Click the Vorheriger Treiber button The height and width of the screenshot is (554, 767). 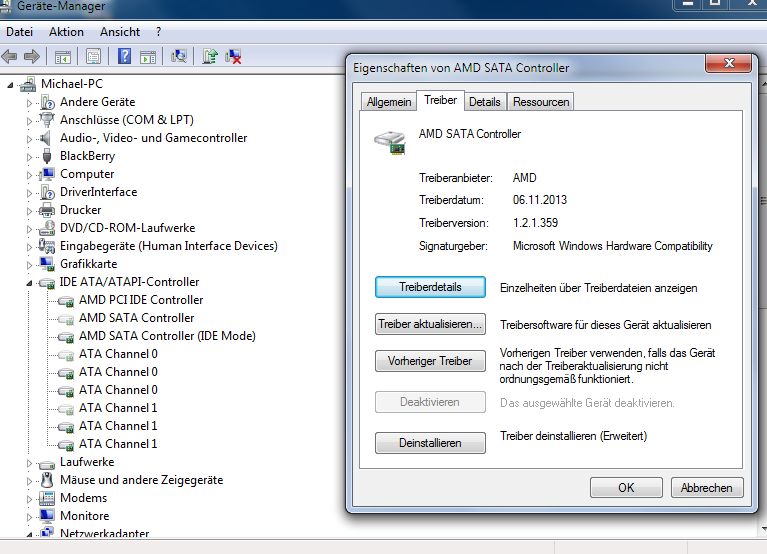(430, 361)
